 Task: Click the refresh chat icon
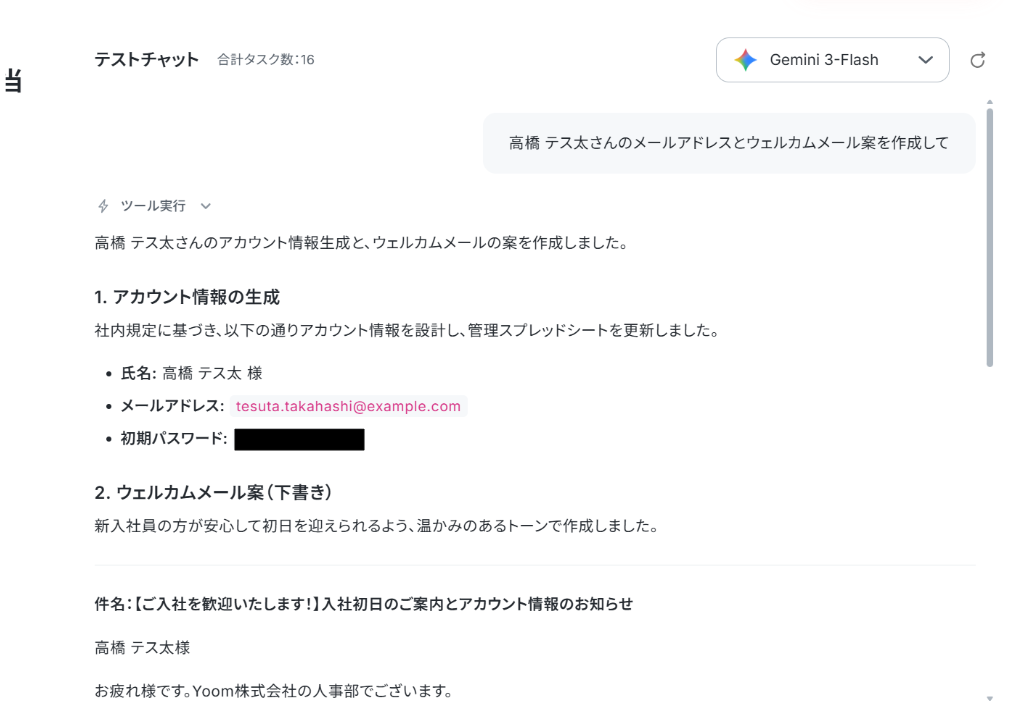click(977, 60)
